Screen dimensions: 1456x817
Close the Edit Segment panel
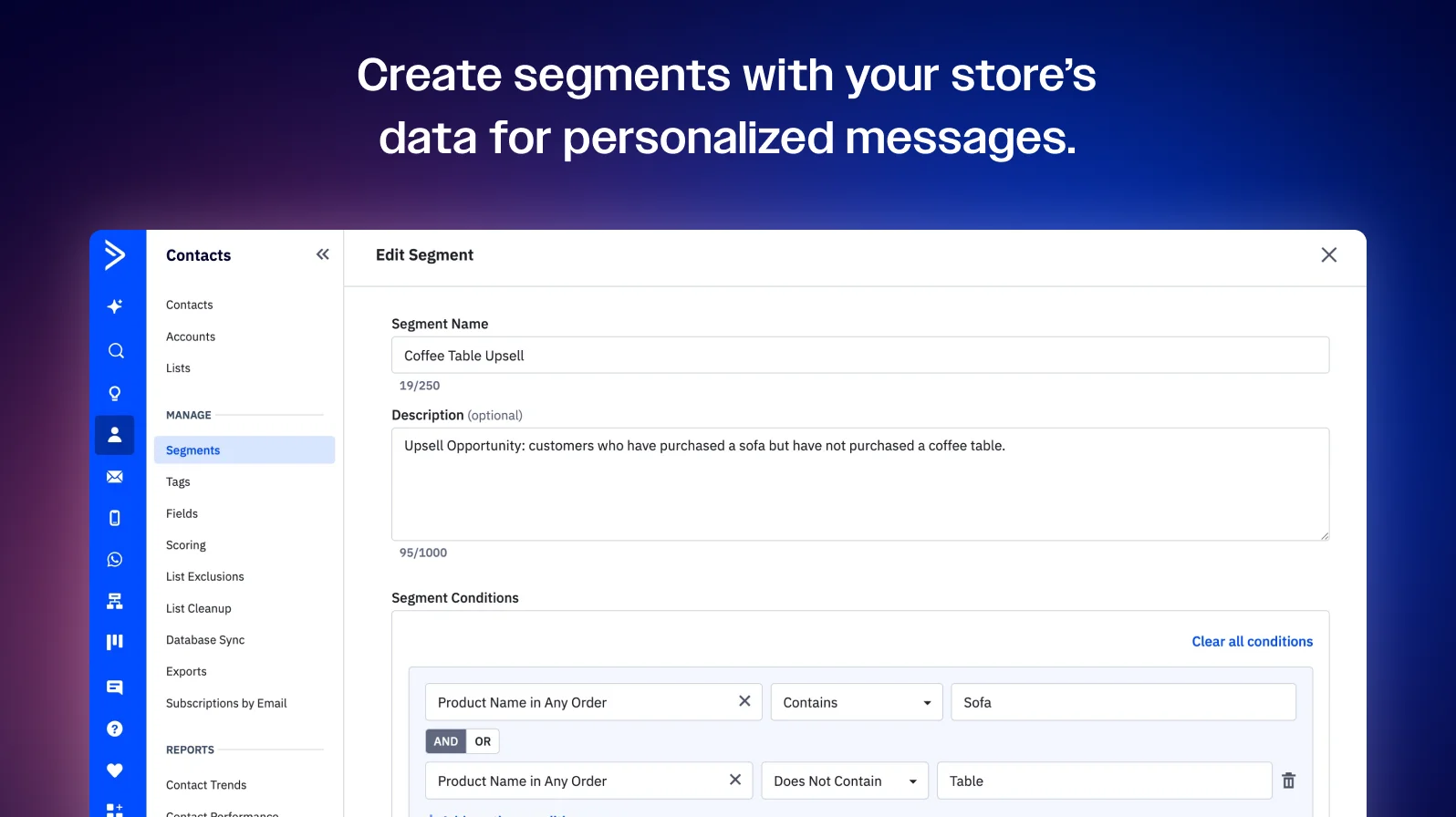coord(1329,255)
